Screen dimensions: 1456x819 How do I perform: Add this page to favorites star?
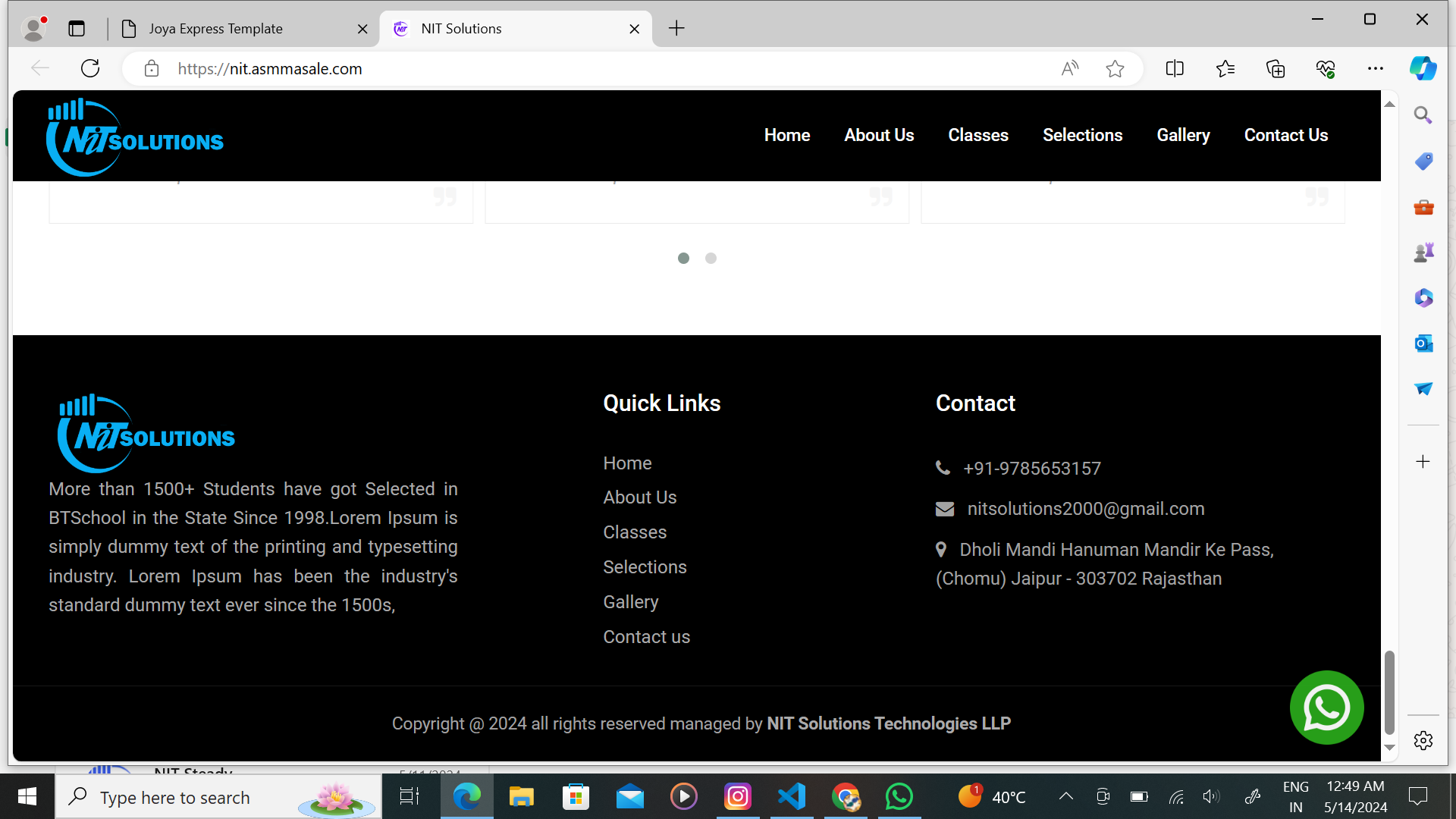point(1115,69)
